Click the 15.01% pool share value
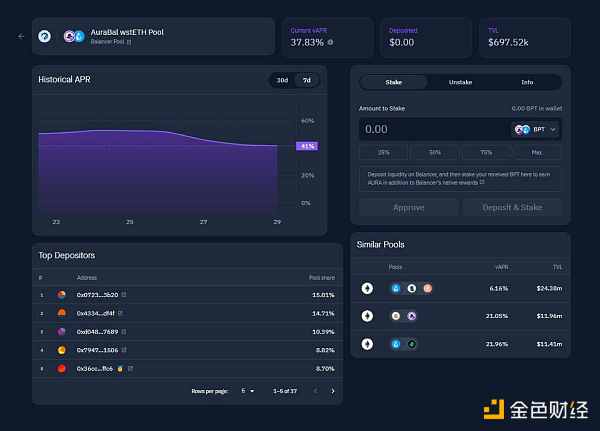 tap(323, 295)
